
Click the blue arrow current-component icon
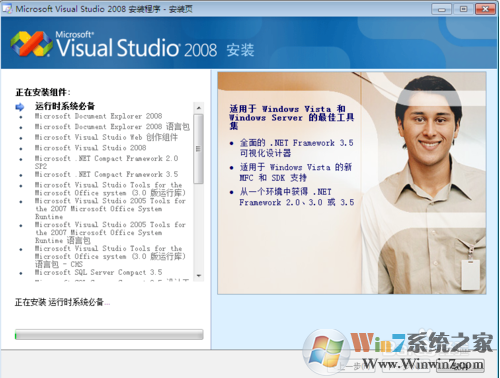[x=20, y=107]
